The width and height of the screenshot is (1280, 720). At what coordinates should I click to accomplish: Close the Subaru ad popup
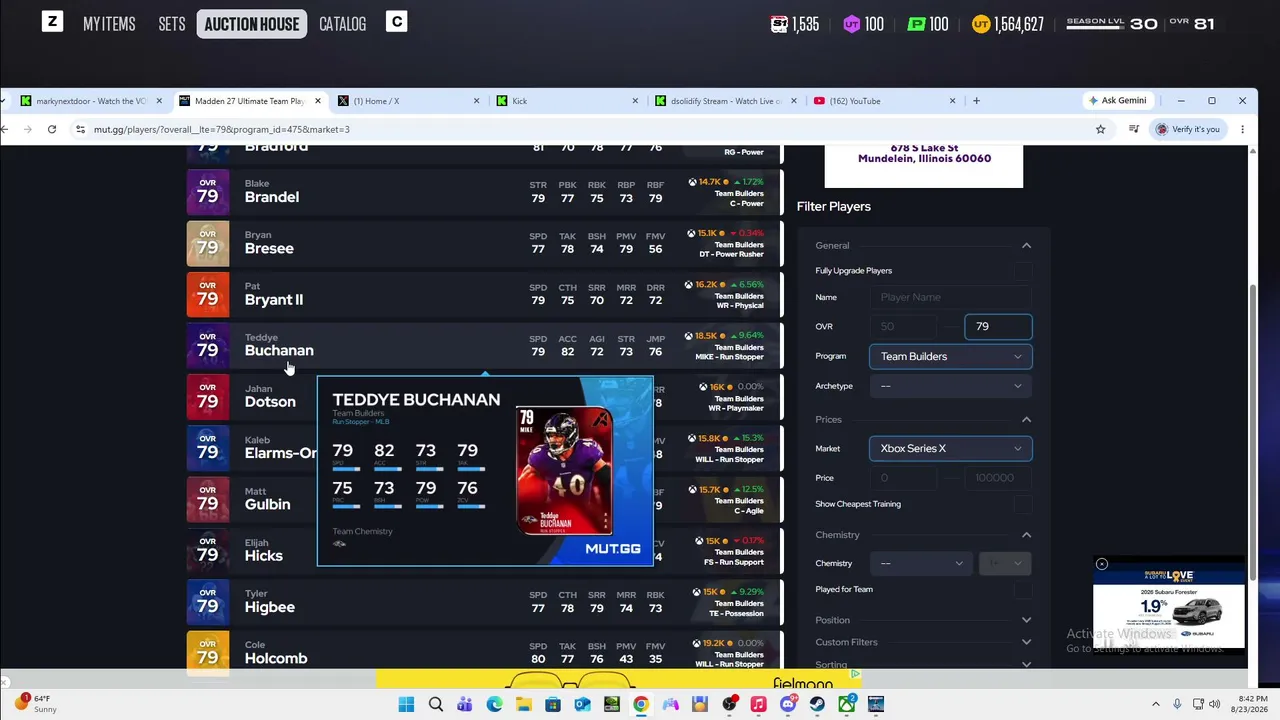pos(1102,564)
